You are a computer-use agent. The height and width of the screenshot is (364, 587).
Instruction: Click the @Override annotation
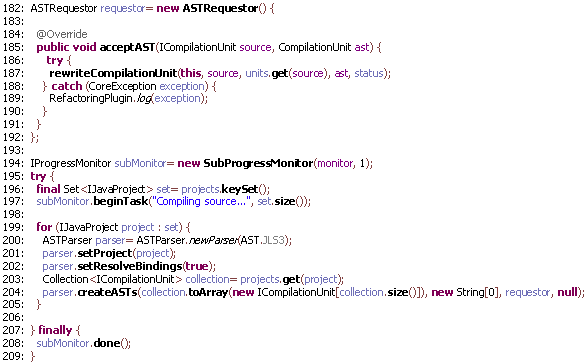[62, 34]
